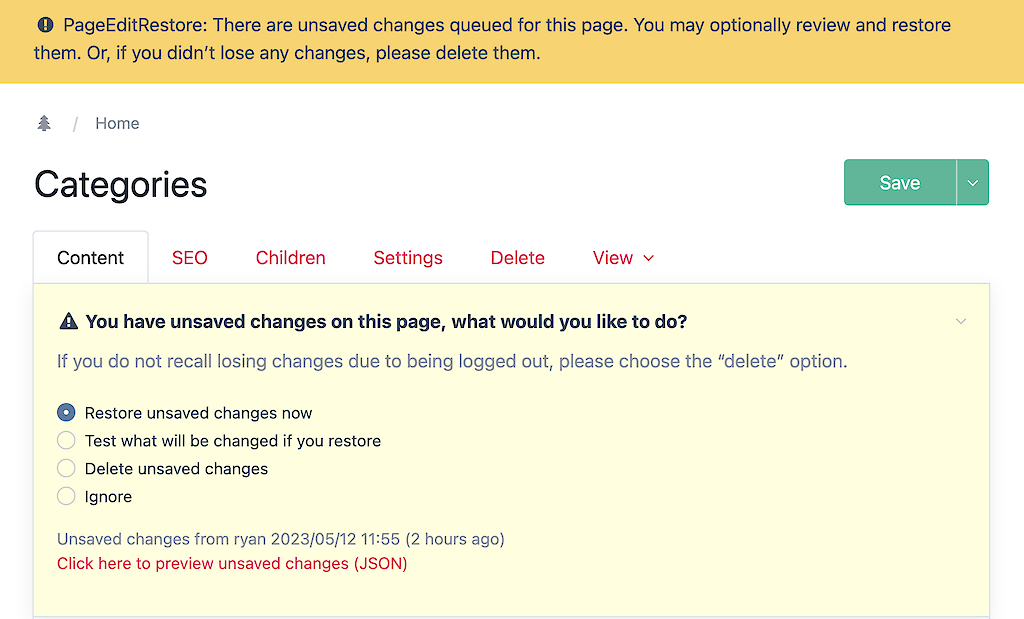The height and width of the screenshot is (619, 1024).
Task: Select Restore unsaved changes now
Action: tap(66, 413)
